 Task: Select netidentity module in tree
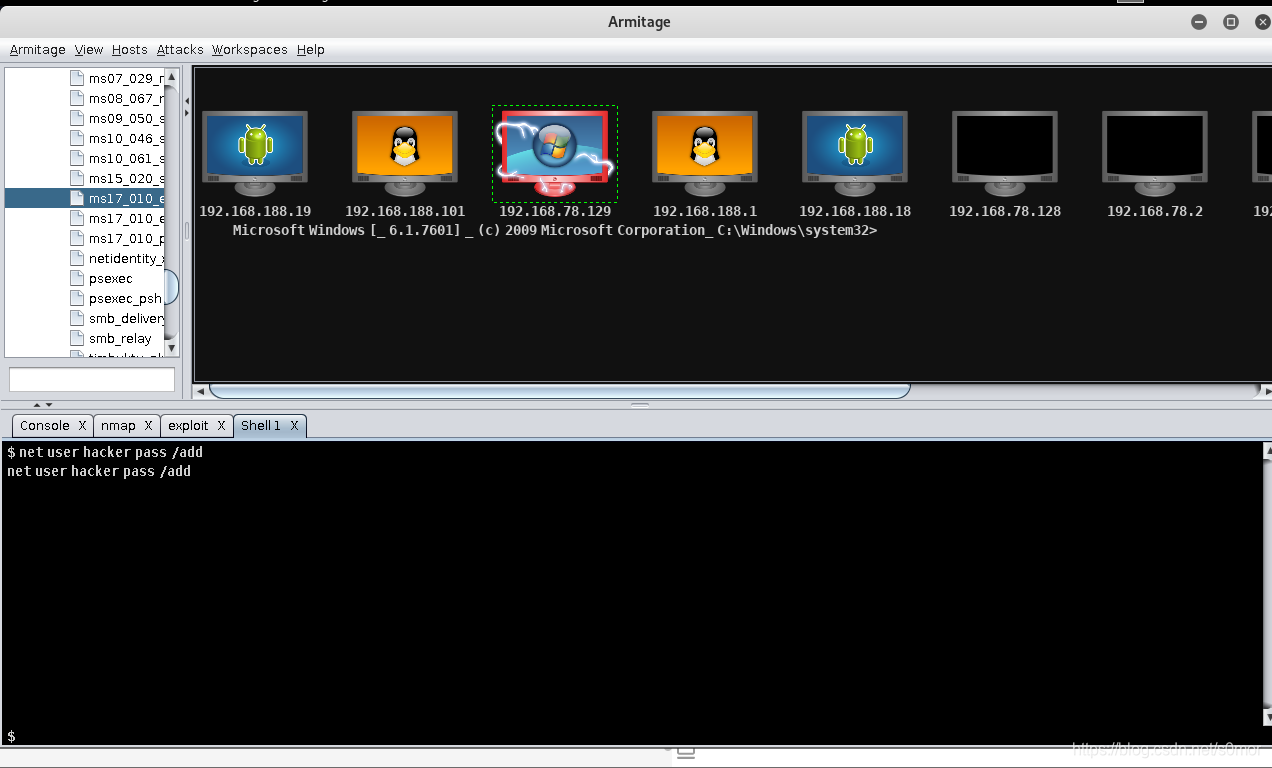pos(118,258)
